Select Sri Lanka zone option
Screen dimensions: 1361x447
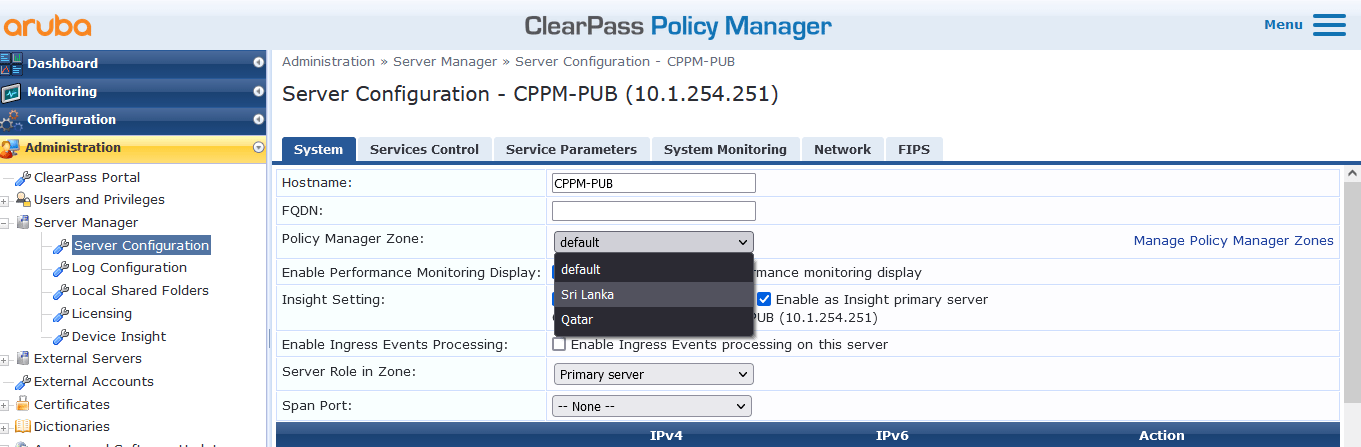point(654,295)
